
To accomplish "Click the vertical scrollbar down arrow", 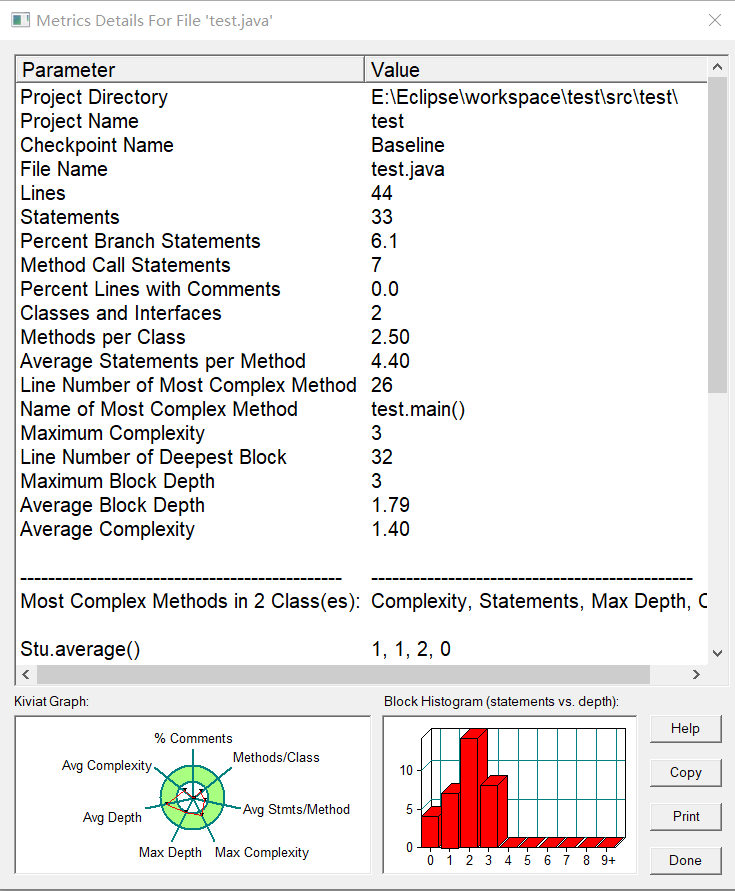I will (717, 653).
